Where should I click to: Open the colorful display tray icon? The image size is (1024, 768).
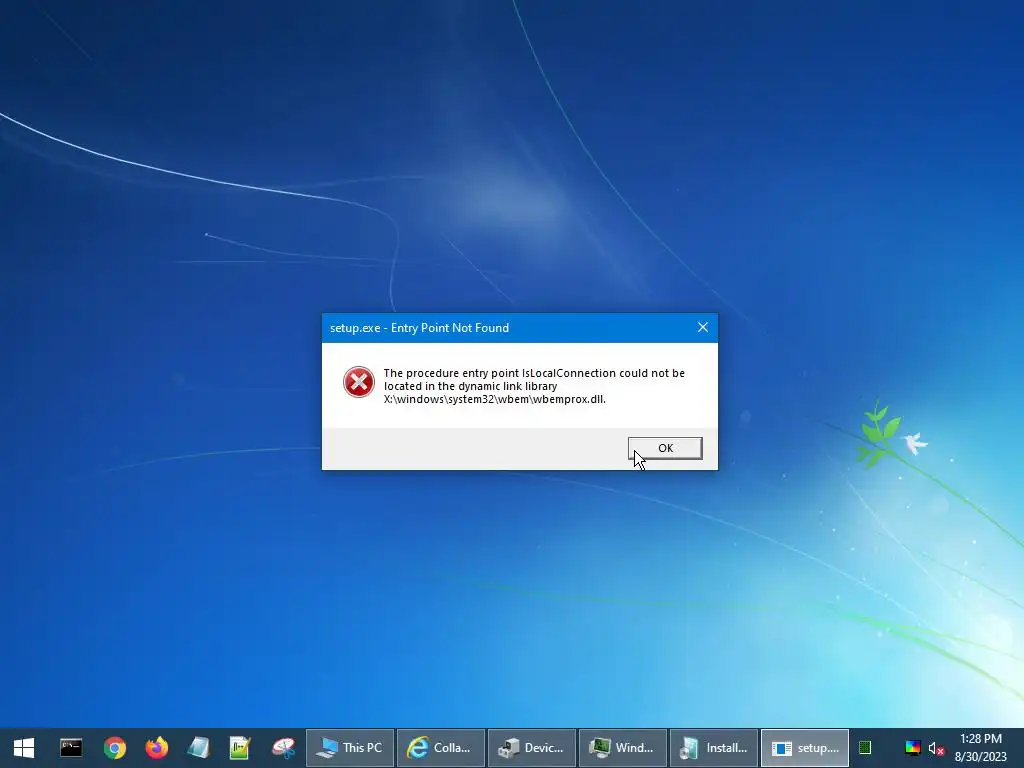point(912,748)
